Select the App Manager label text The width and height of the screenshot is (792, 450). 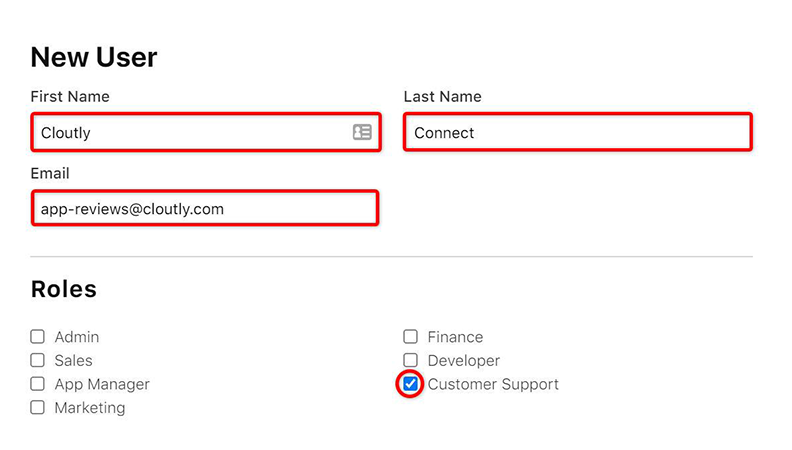point(102,384)
